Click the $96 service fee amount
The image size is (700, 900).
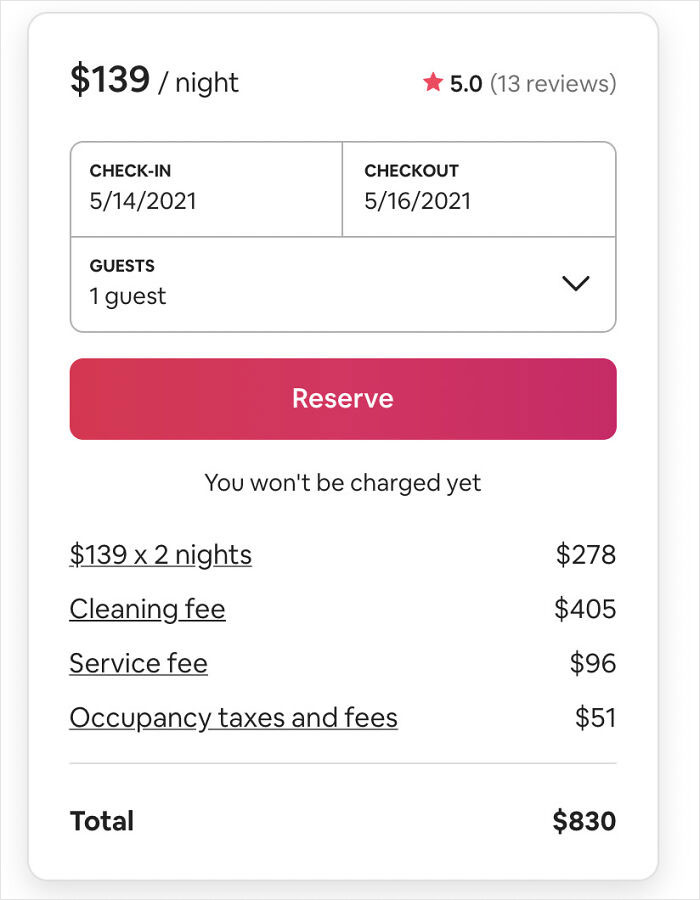pyautogui.click(x=593, y=663)
